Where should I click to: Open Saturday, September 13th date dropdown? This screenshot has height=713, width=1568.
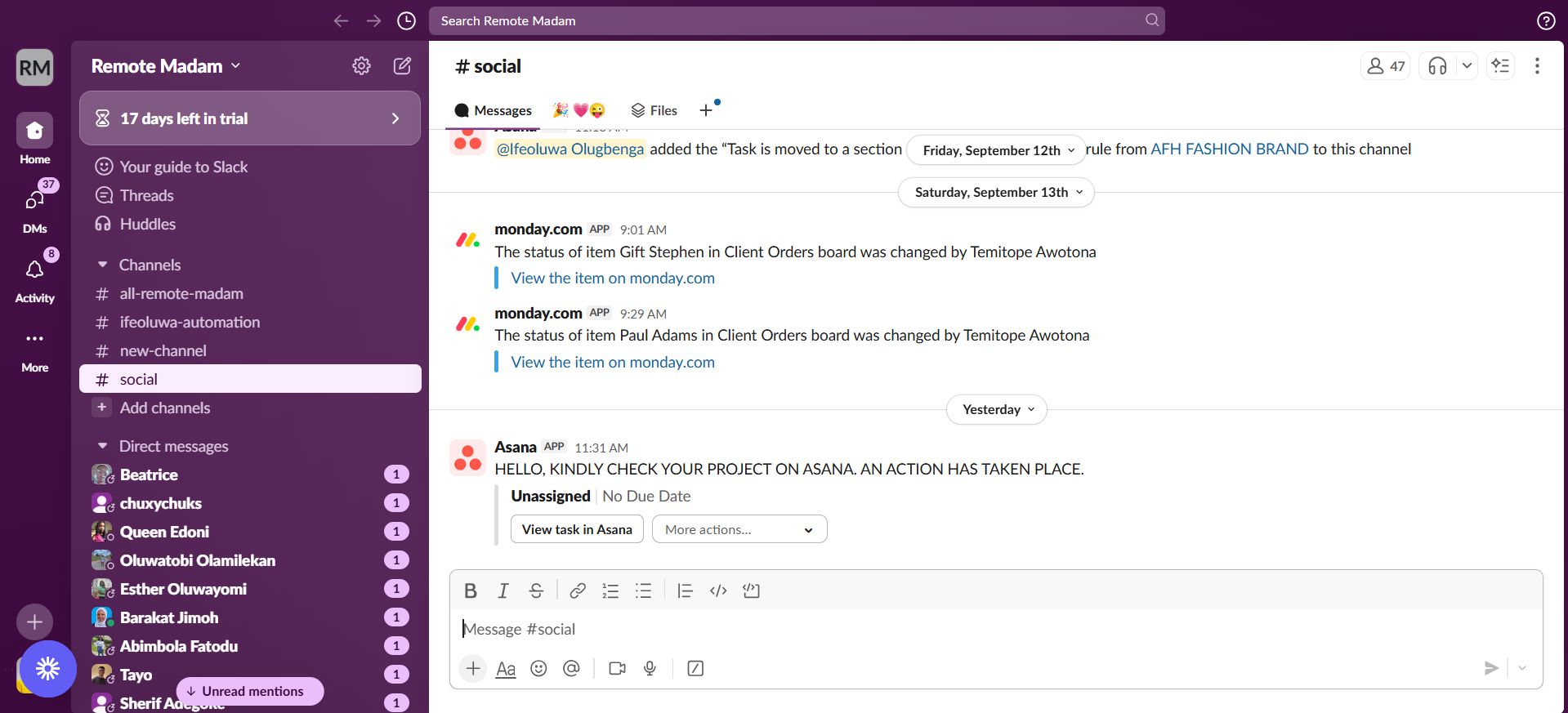pos(997,192)
